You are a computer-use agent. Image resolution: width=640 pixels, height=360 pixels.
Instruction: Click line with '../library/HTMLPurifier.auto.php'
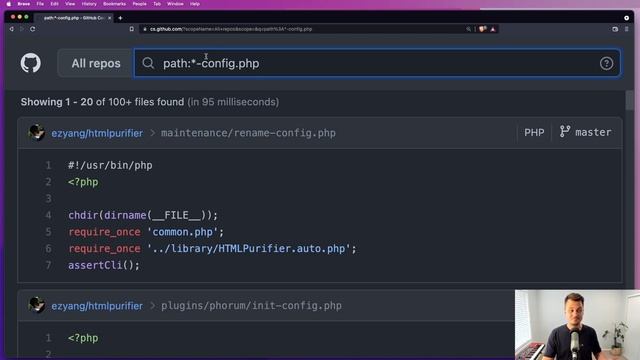(x=212, y=249)
